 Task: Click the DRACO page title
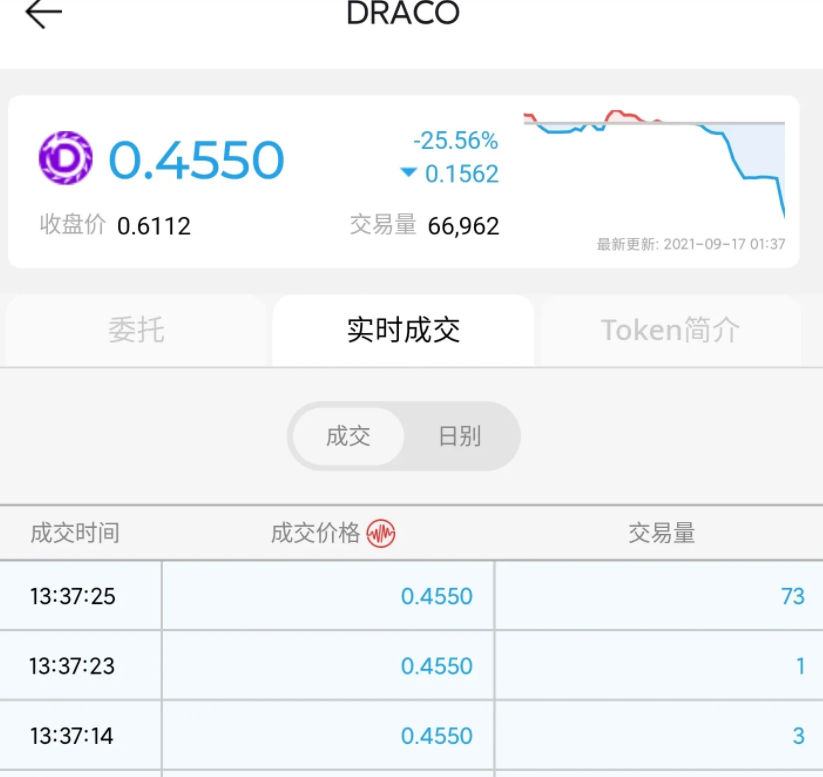pos(403,13)
